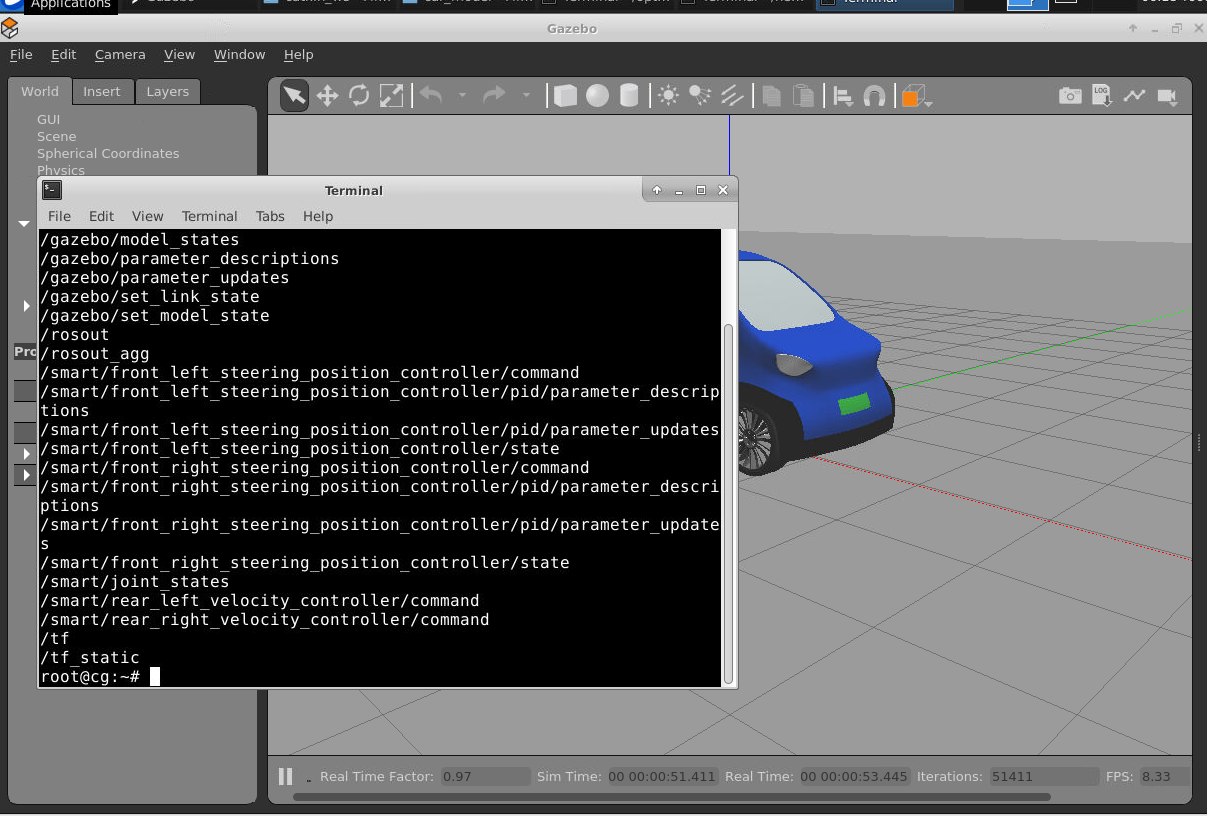Open the undo history dropdown arrow
The width and height of the screenshot is (1207, 816).
point(462,95)
